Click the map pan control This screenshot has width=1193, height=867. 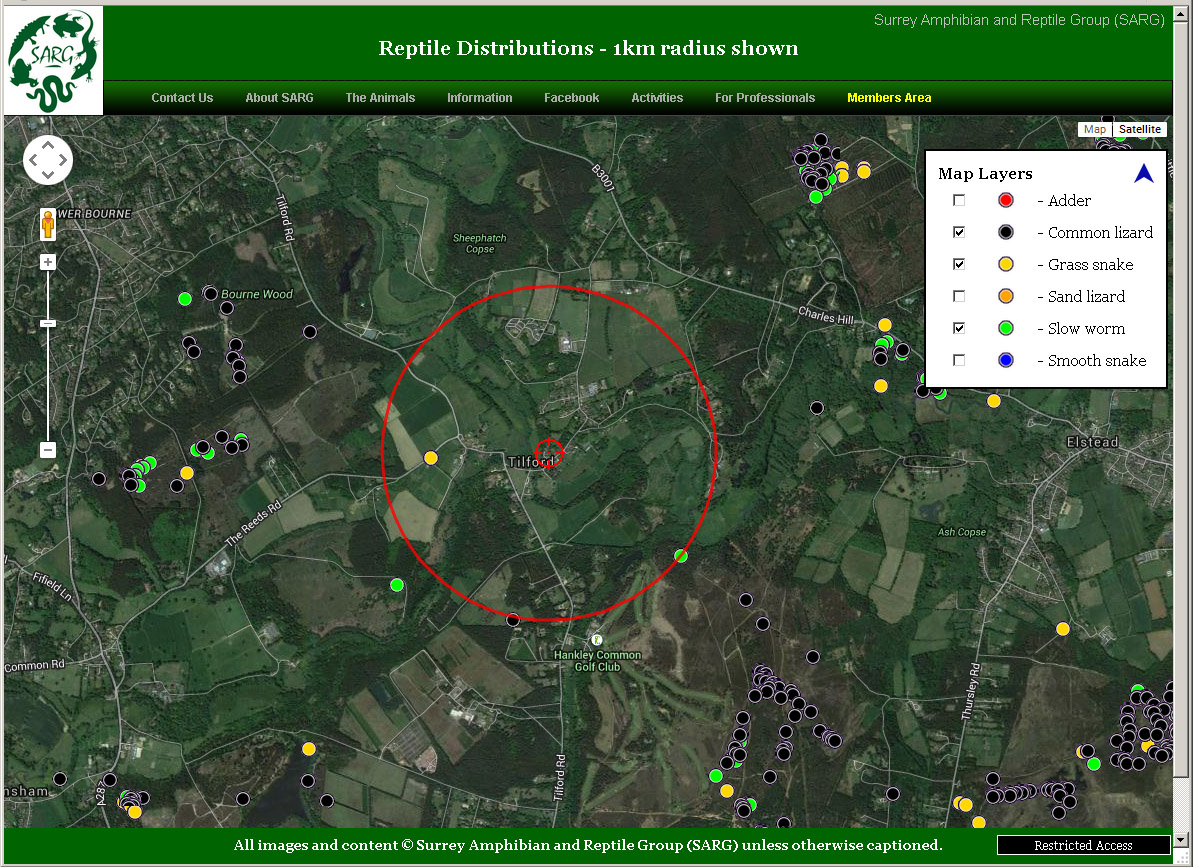(x=48, y=160)
